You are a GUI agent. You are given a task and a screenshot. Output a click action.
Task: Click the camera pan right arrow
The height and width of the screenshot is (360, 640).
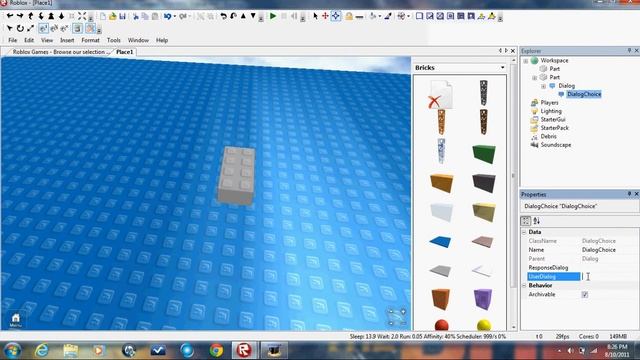click(x=20, y=16)
